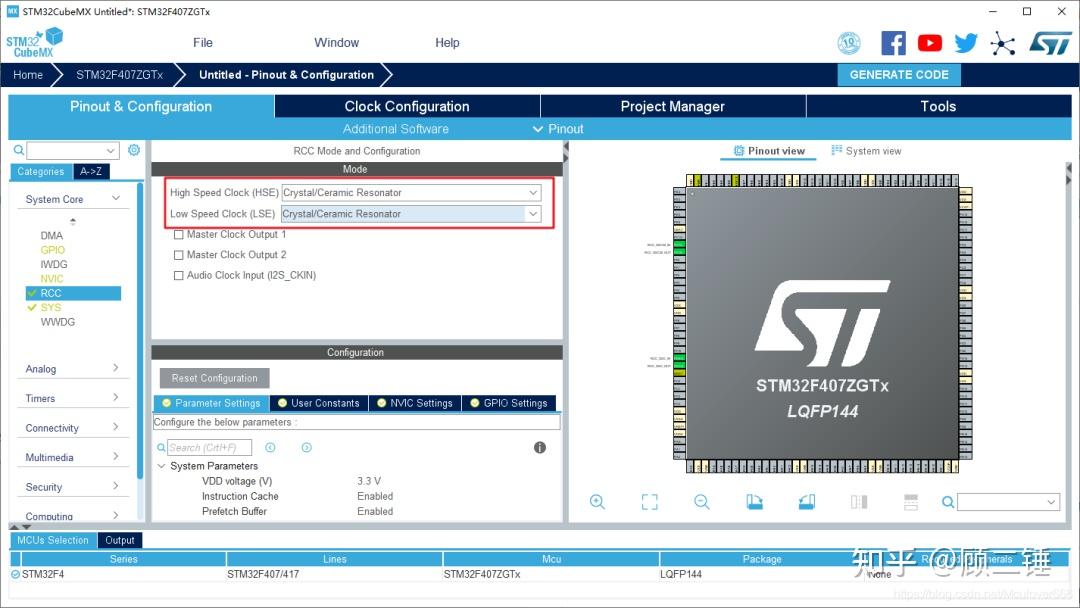Select the NVIC Settings tab
Screen dimensions: 1080x608
pyautogui.click(x=414, y=402)
